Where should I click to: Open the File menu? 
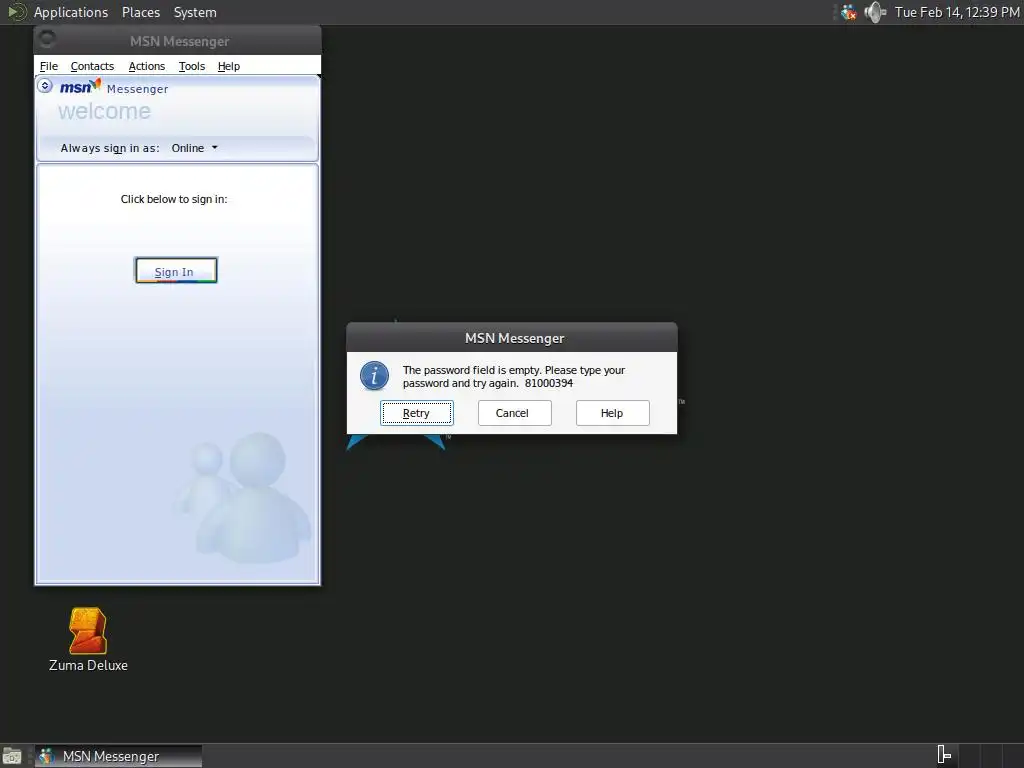(48, 66)
